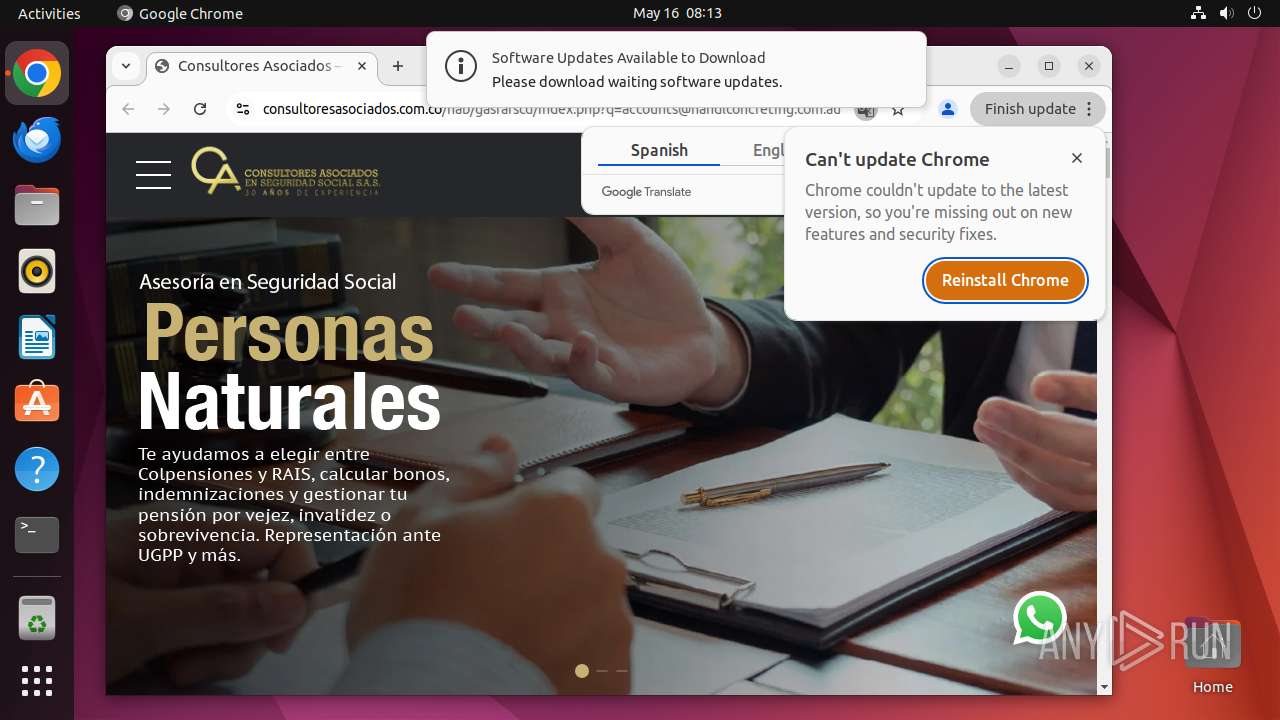Show Applications grid in dock
The width and height of the screenshot is (1280, 720).
(37, 681)
